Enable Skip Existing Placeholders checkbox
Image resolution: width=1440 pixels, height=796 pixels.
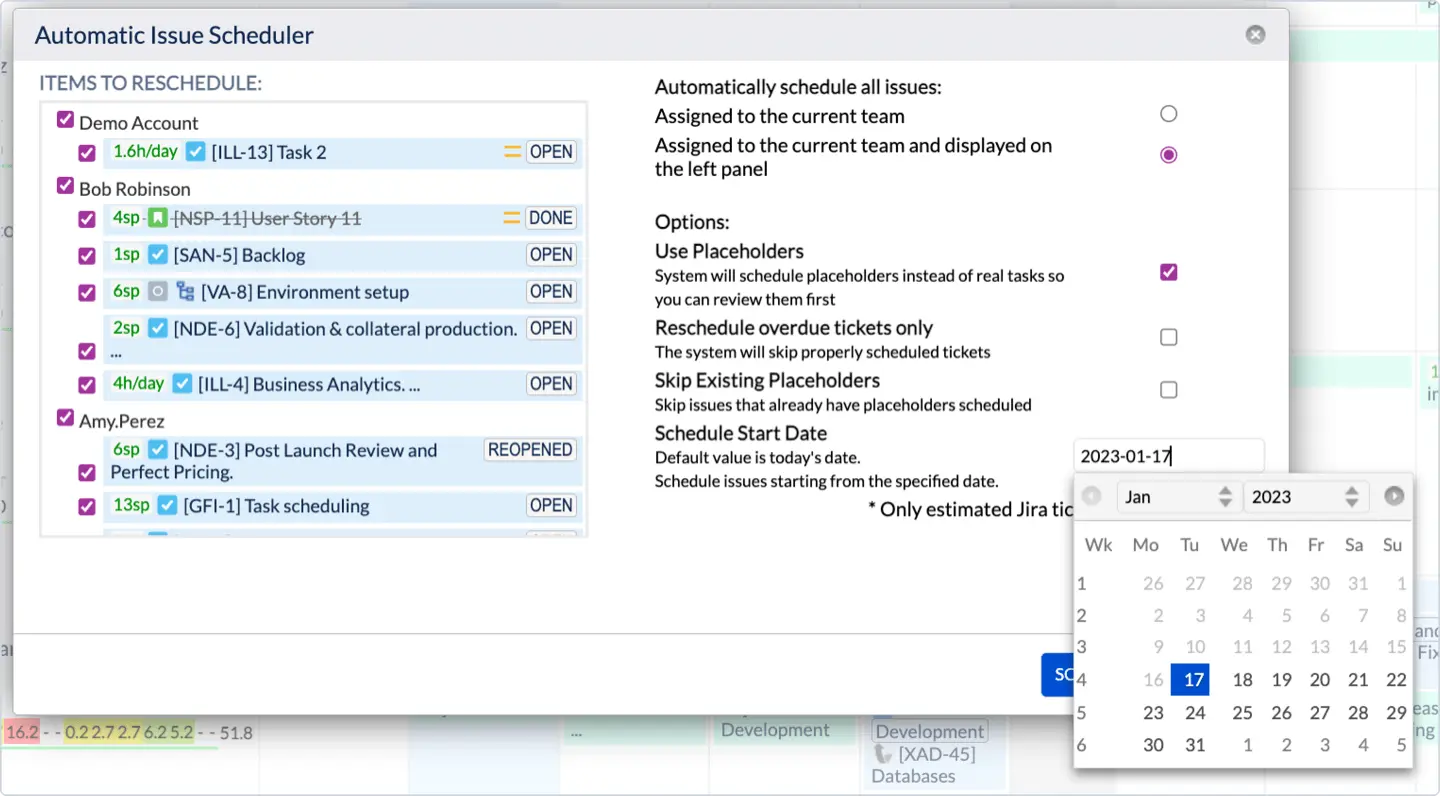[x=1168, y=390]
